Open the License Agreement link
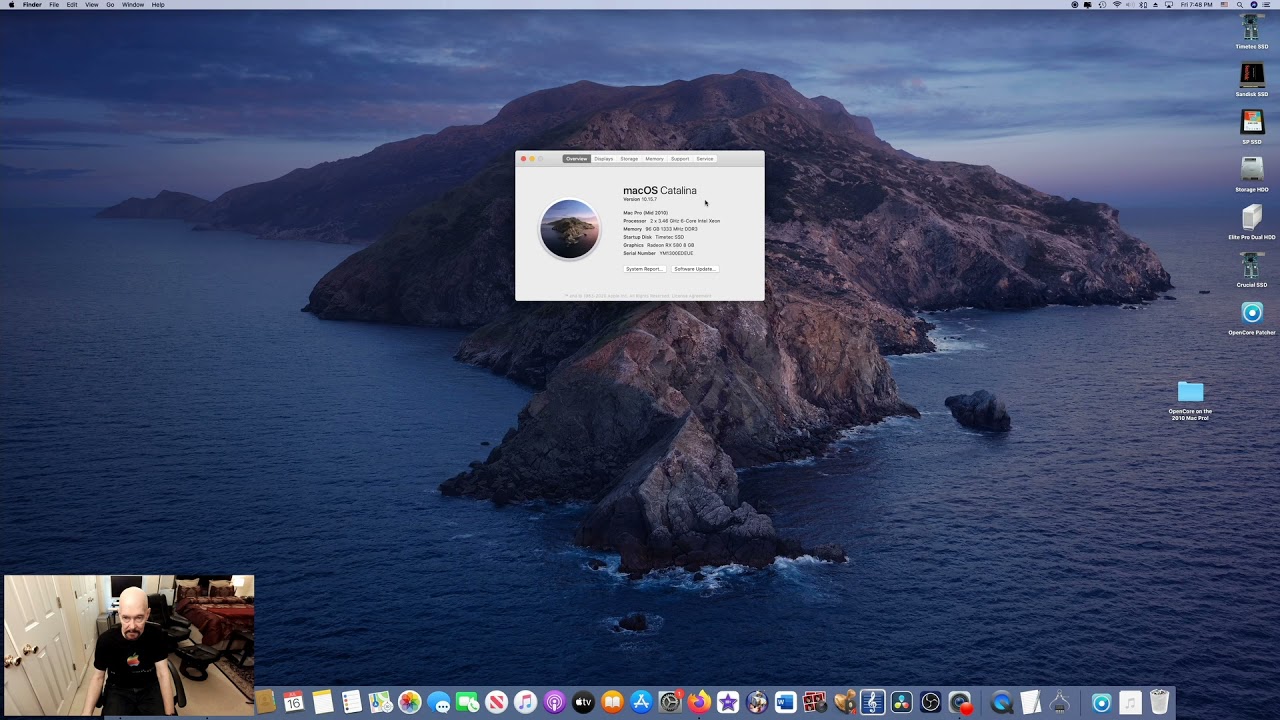The image size is (1280, 720). (691, 296)
